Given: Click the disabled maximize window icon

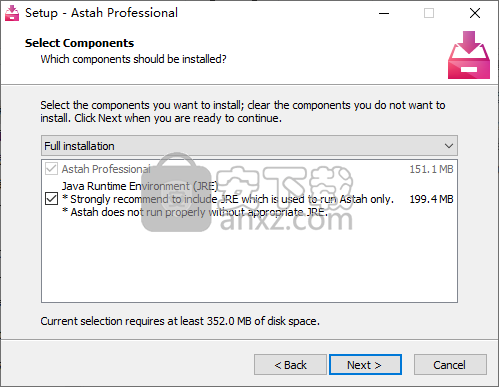Looking at the screenshot, I should pyautogui.click(x=429, y=13).
